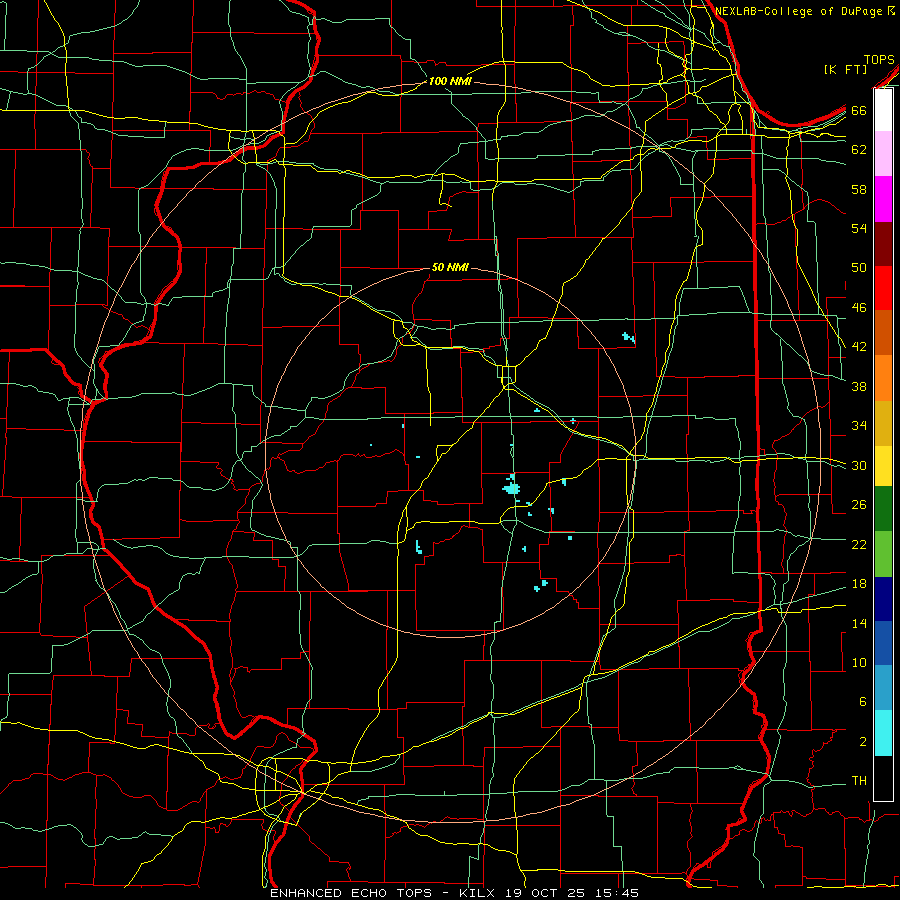Image resolution: width=900 pixels, height=900 pixels.
Task: Click the legend value 14
Action: 859,623
